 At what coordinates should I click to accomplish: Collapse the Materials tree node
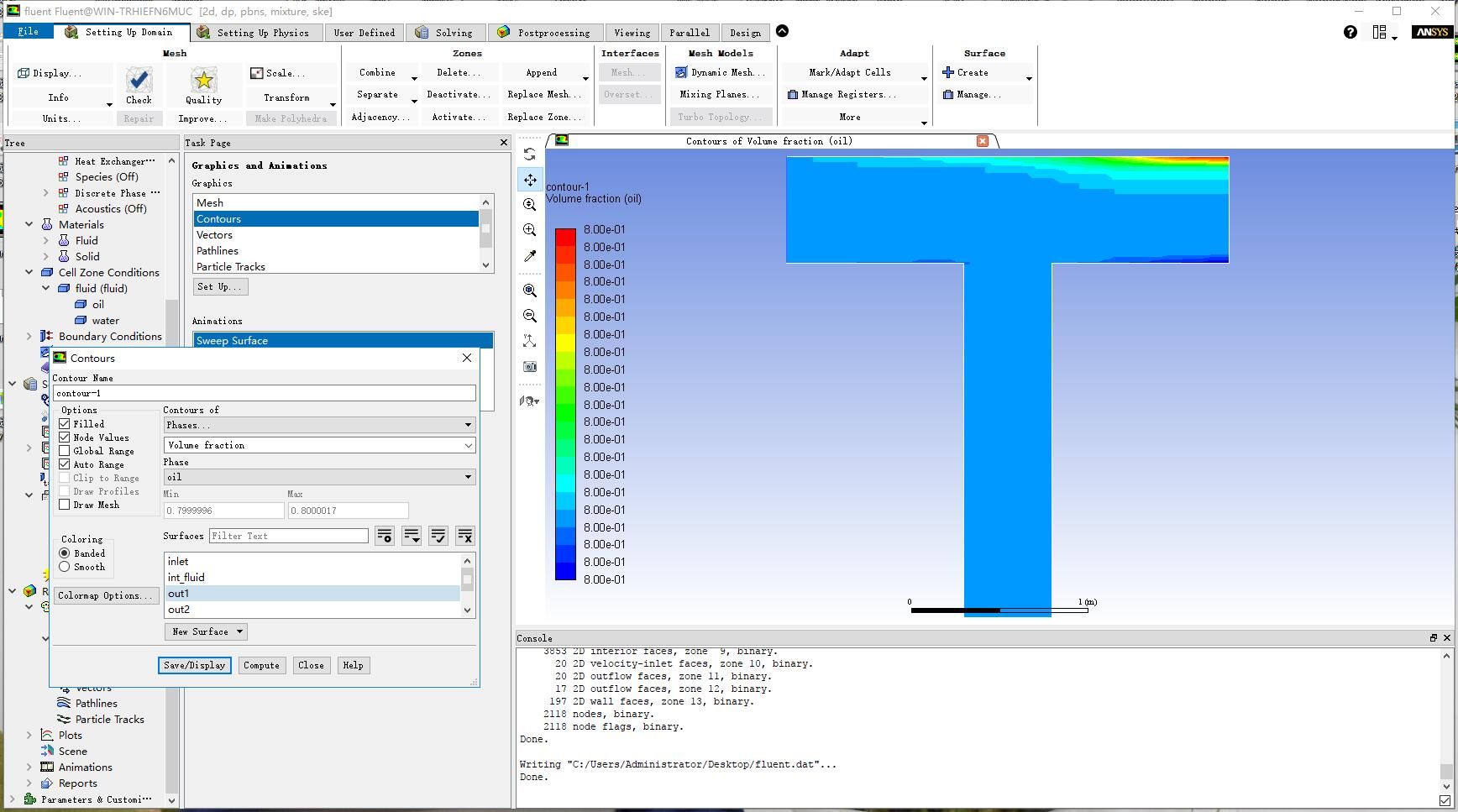[29, 224]
